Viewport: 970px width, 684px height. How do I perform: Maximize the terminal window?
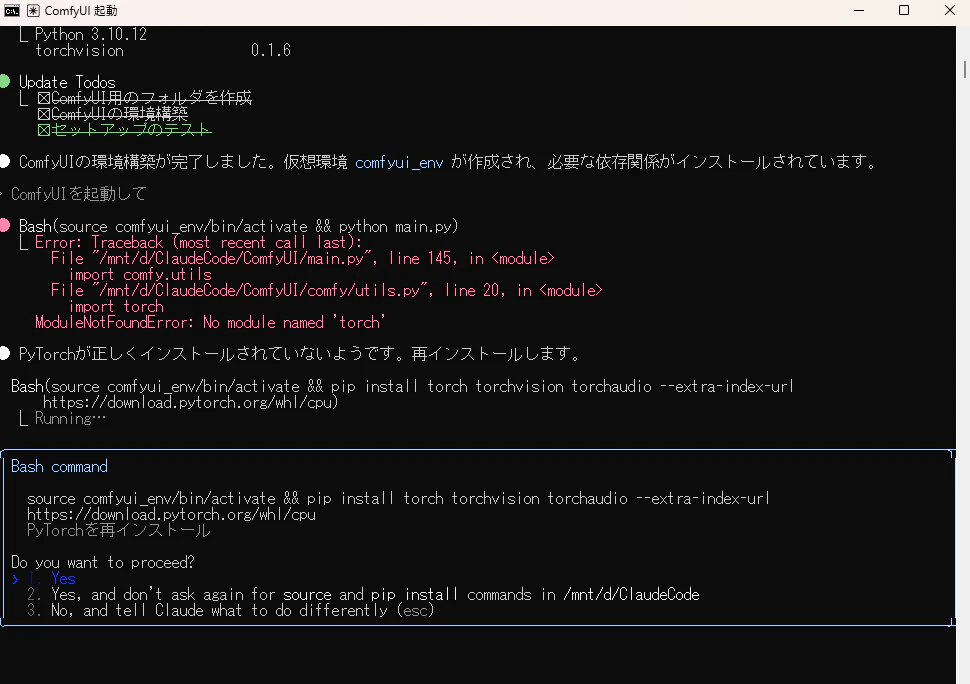904,11
